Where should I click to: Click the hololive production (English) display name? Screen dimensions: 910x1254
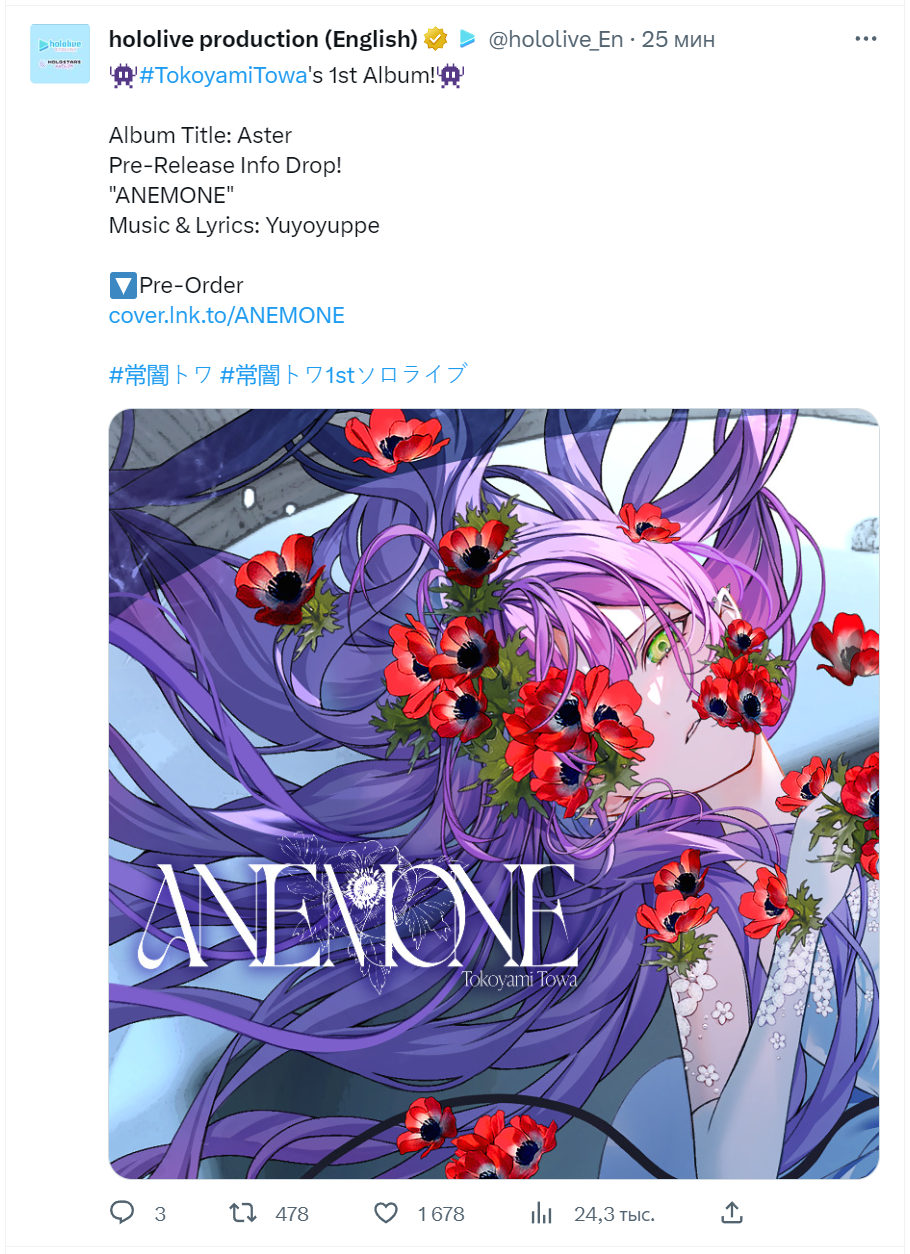(263, 39)
